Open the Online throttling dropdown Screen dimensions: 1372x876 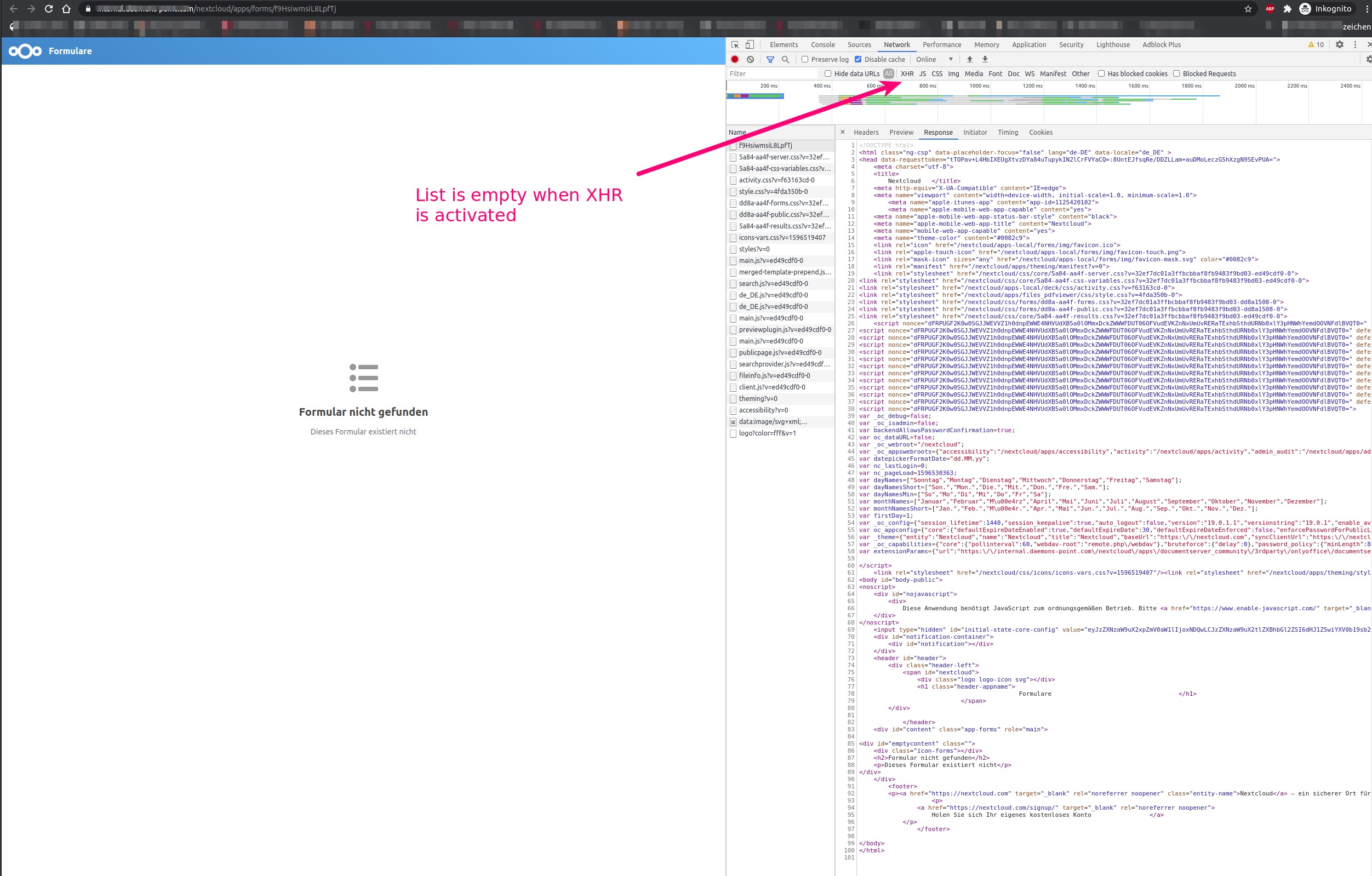[934, 59]
